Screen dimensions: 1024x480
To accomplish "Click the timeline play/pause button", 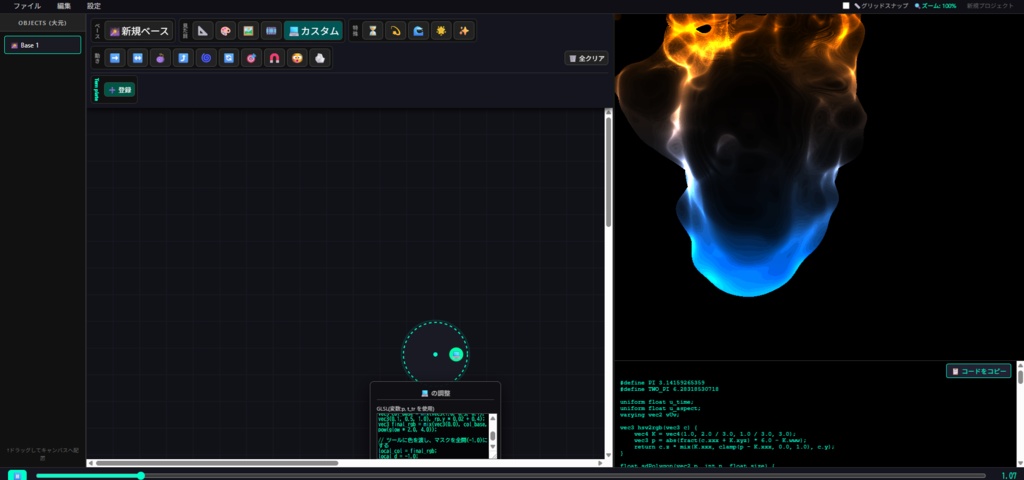I will coord(17,475).
